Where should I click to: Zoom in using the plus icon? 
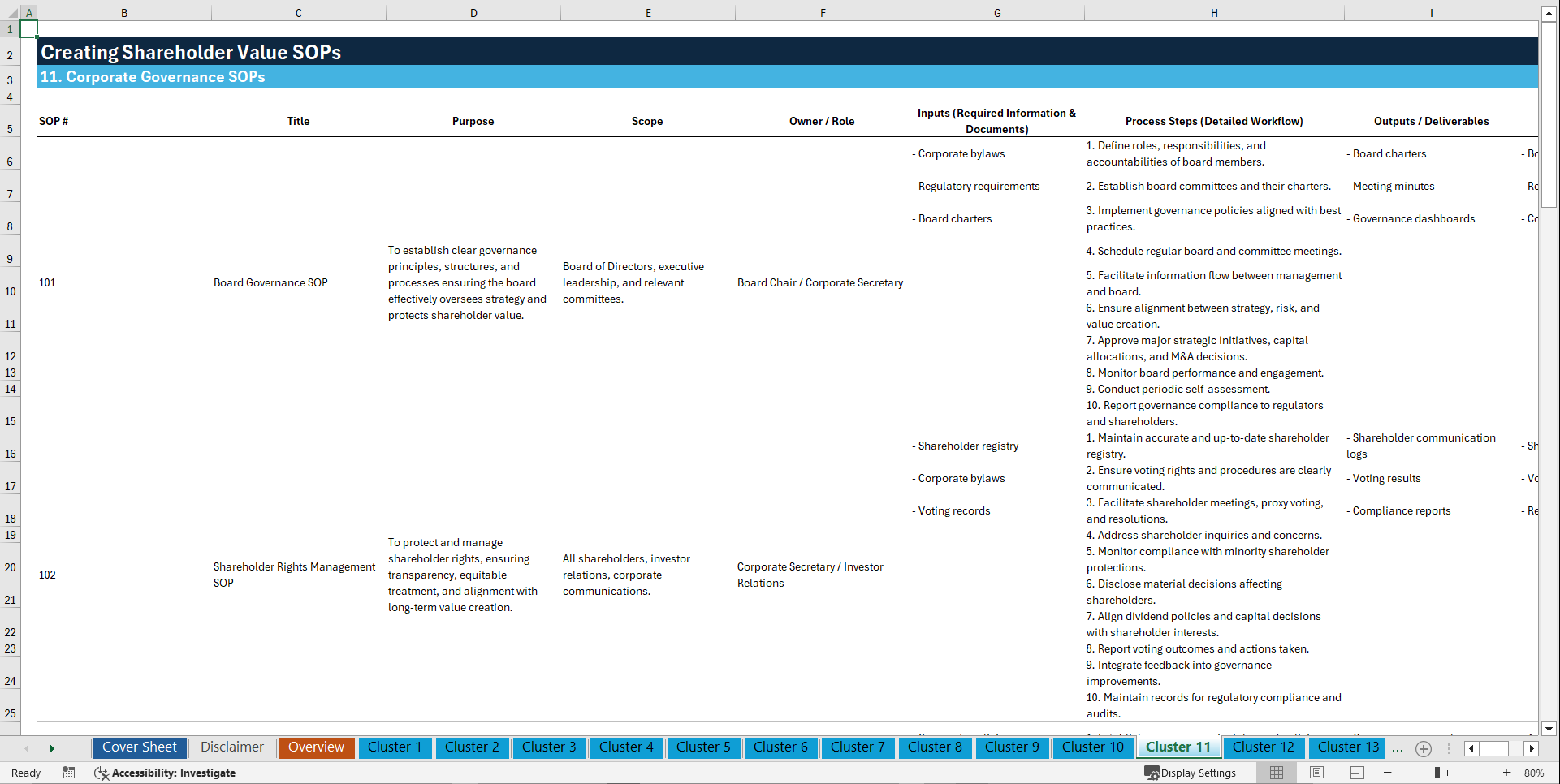coord(1506,773)
